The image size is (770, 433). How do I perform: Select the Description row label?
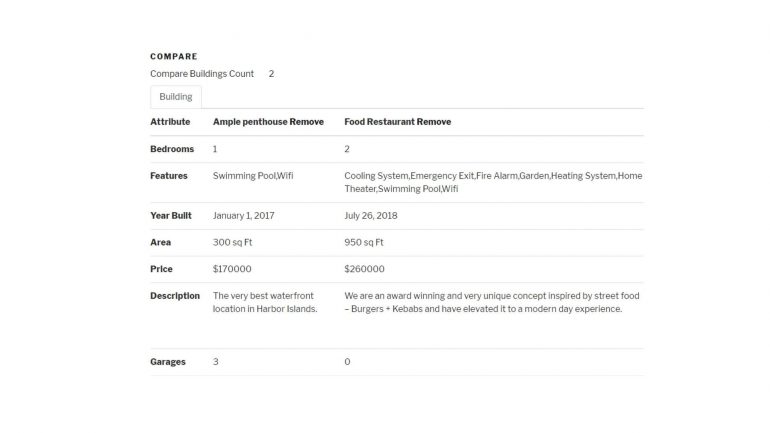175,296
